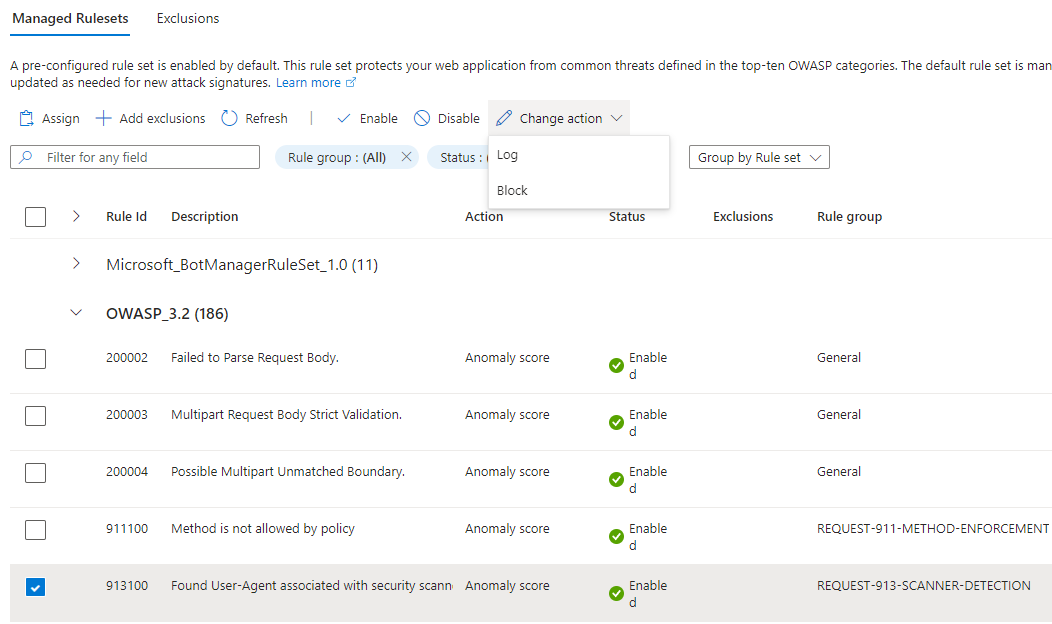Image resolution: width=1052 pixels, height=624 pixels.
Task: Expand the Microsoft_BotManagerRuleSet_1.0 group
Action: pos(76,264)
